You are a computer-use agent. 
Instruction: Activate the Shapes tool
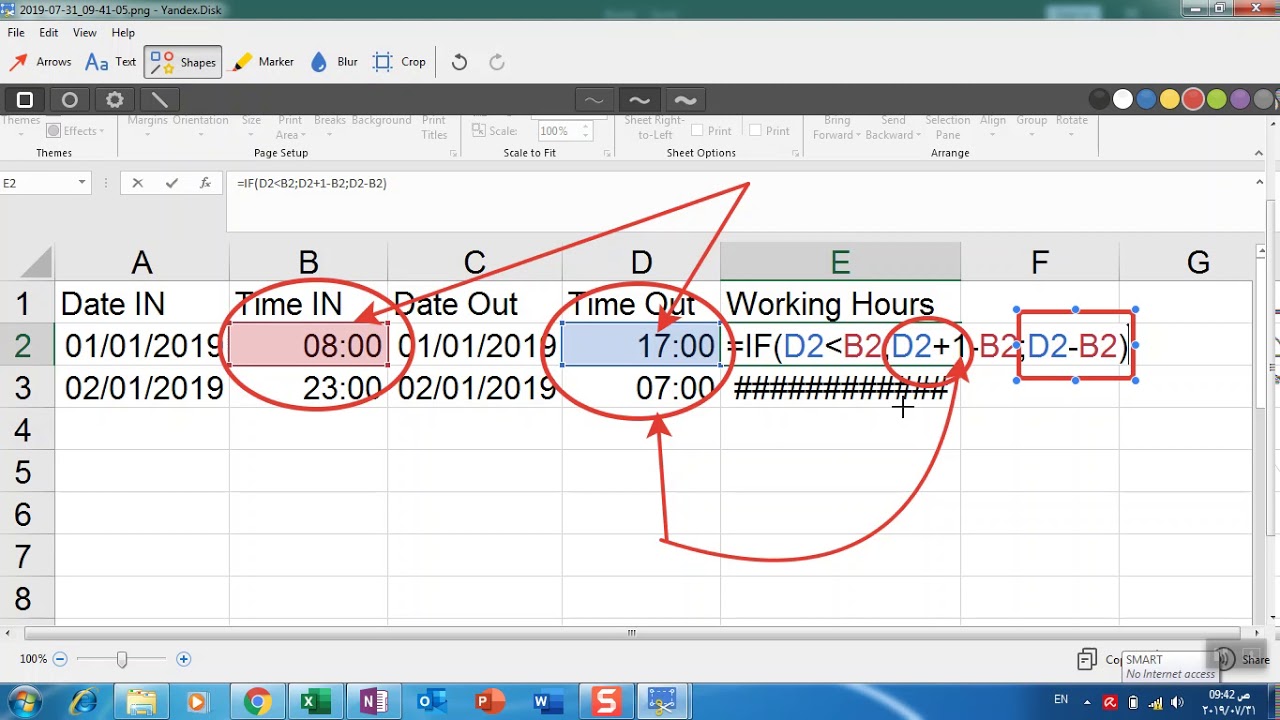[x=182, y=62]
